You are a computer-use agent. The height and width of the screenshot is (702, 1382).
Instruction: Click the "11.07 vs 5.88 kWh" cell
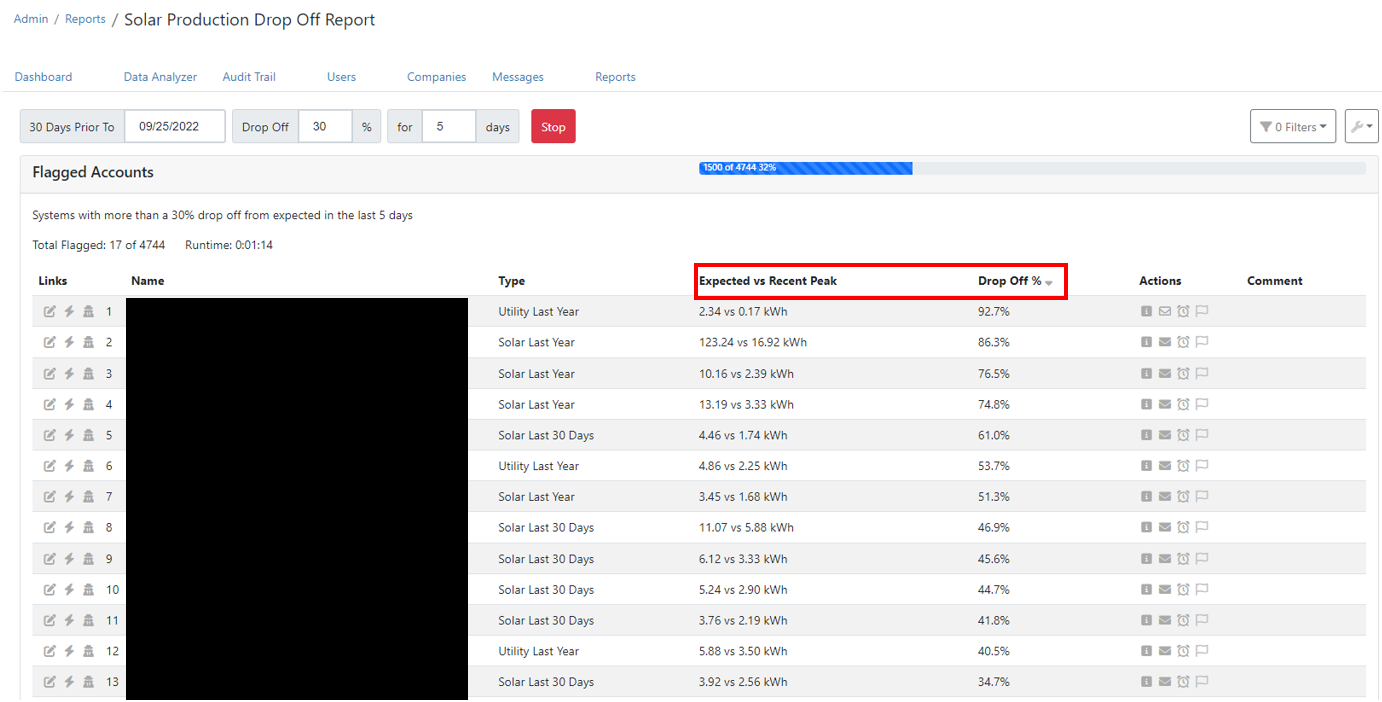click(x=746, y=528)
